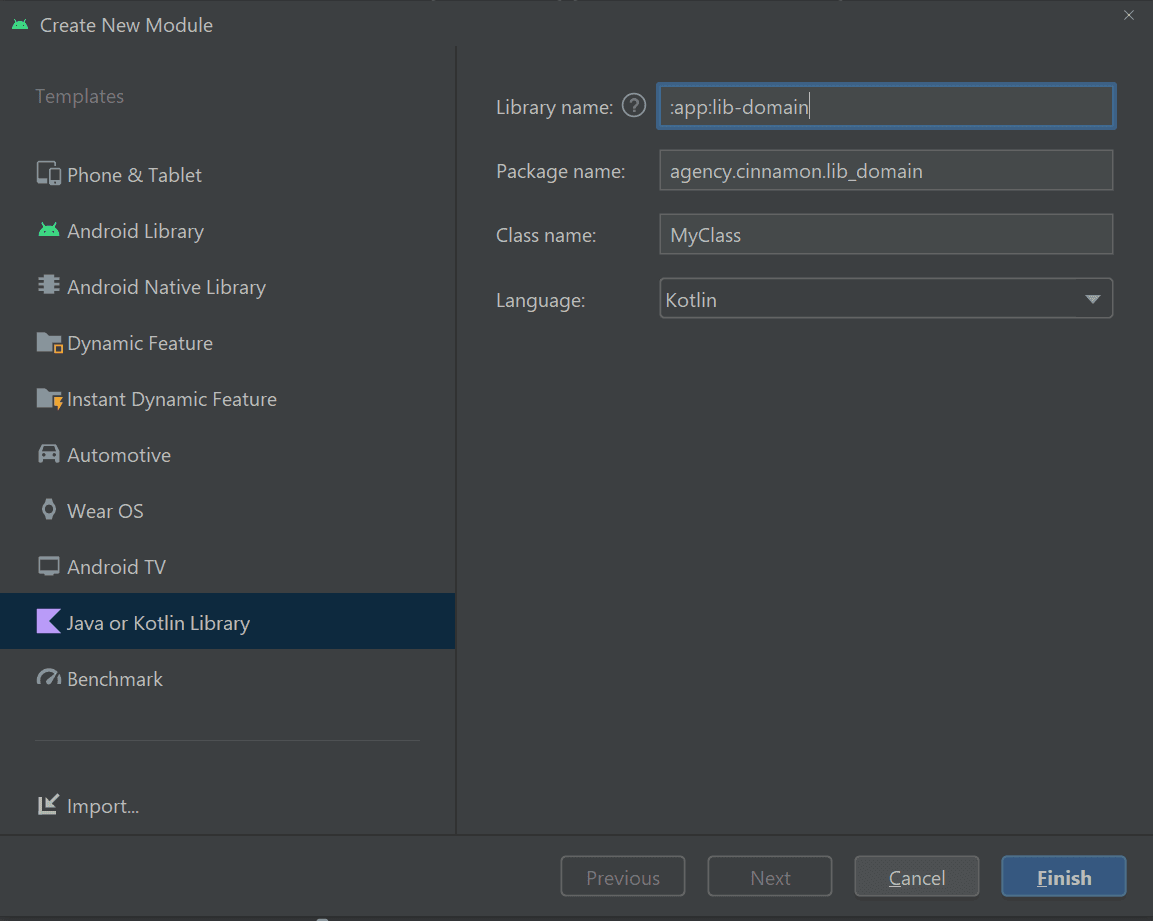1153x921 pixels.
Task: Click the Phone & Tablet template icon
Action: pos(49,174)
